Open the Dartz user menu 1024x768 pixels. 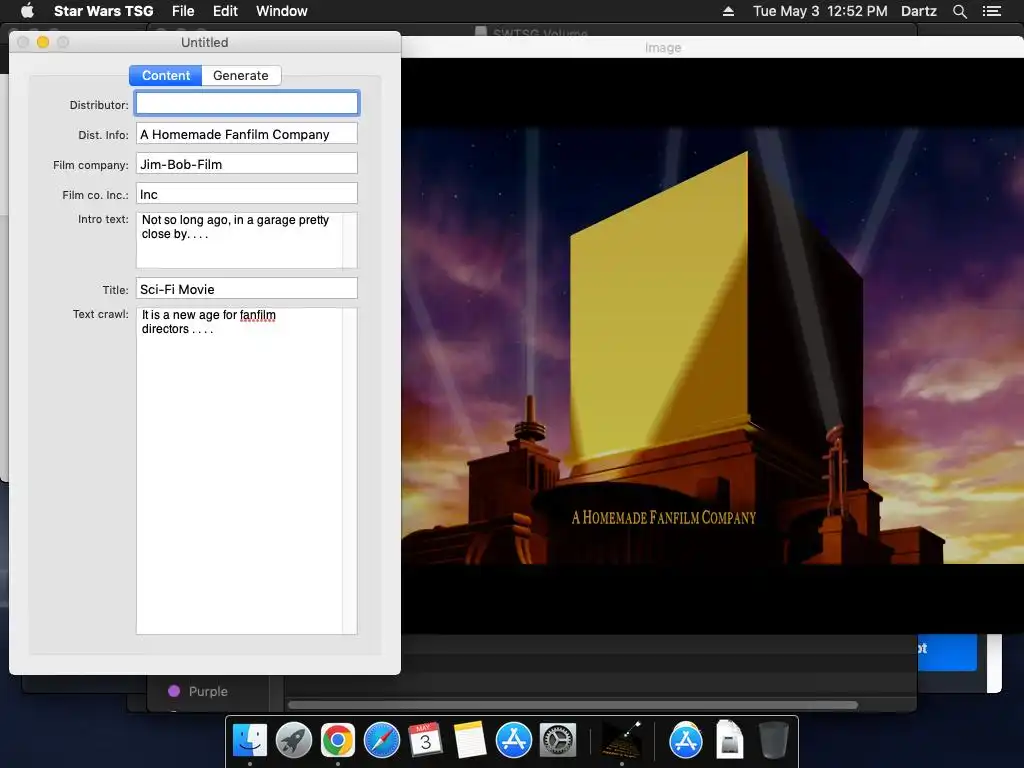pos(918,11)
